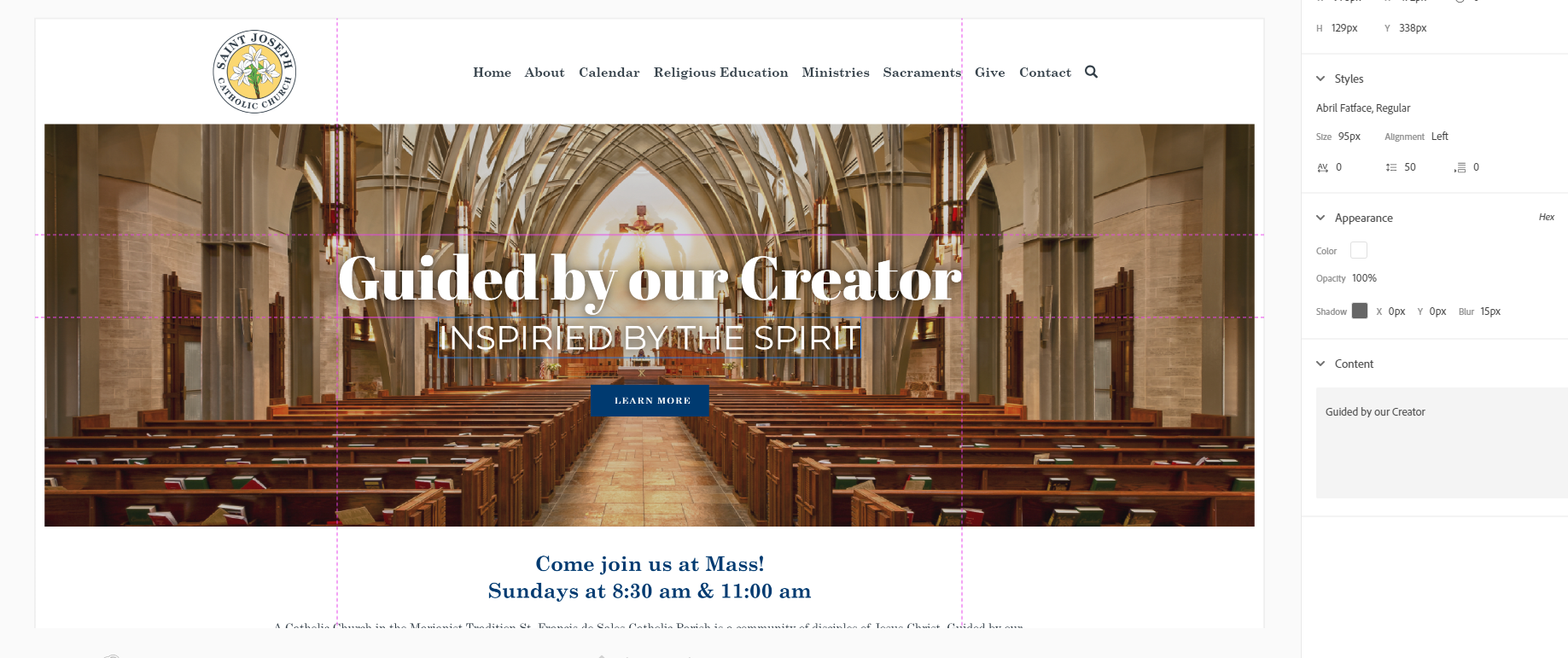Collapse the Appearance section

click(1320, 218)
